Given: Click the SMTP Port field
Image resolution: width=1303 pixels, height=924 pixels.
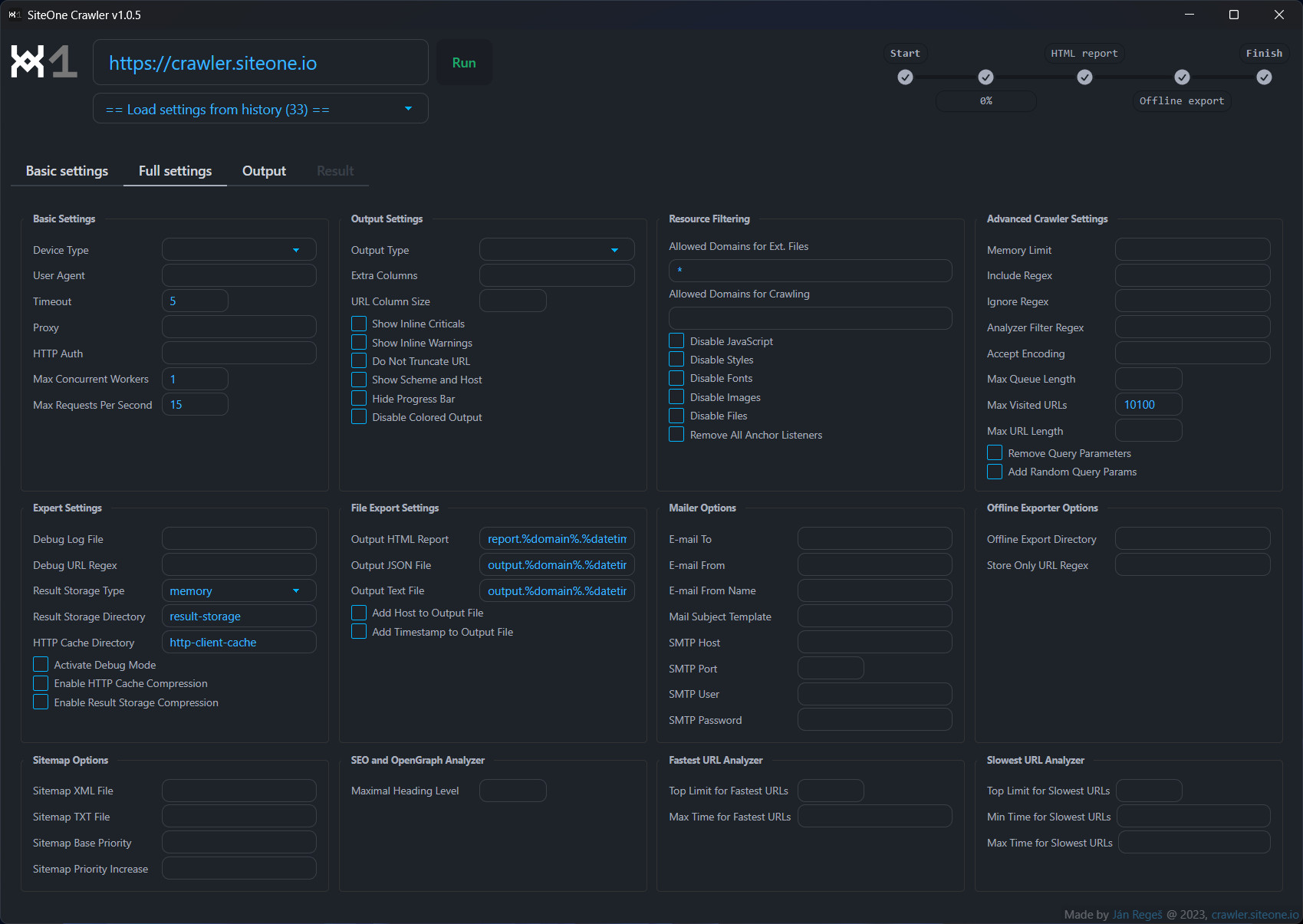Looking at the screenshot, I should click(x=831, y=668).
